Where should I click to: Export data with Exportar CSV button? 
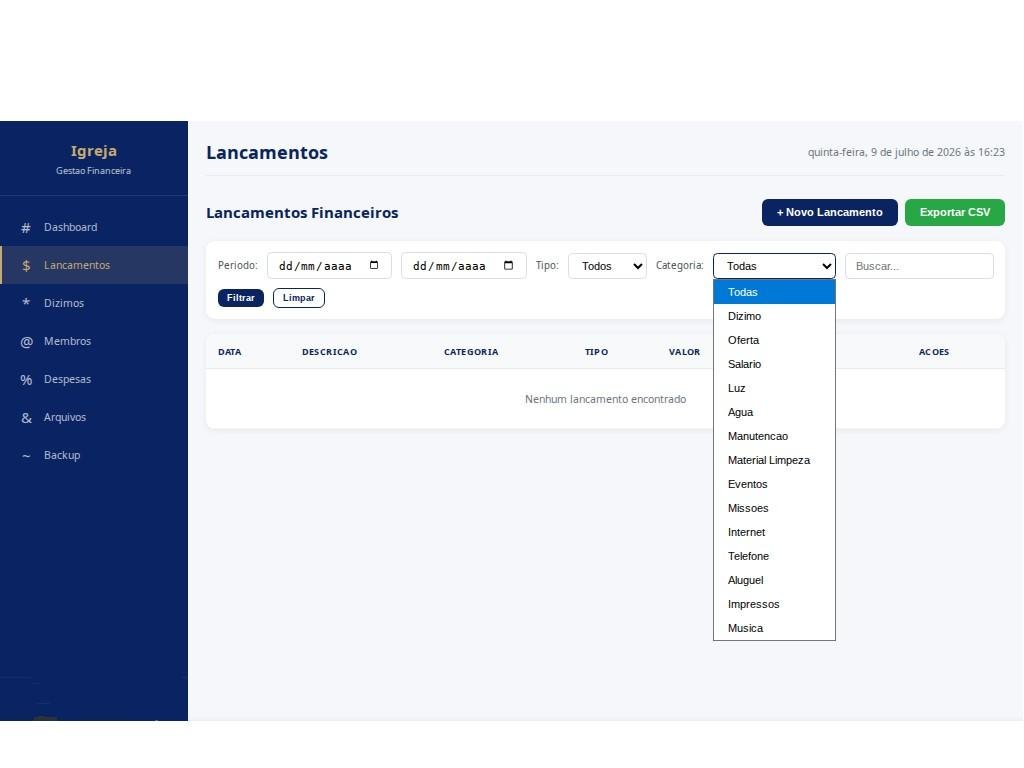tap(955, 212)
